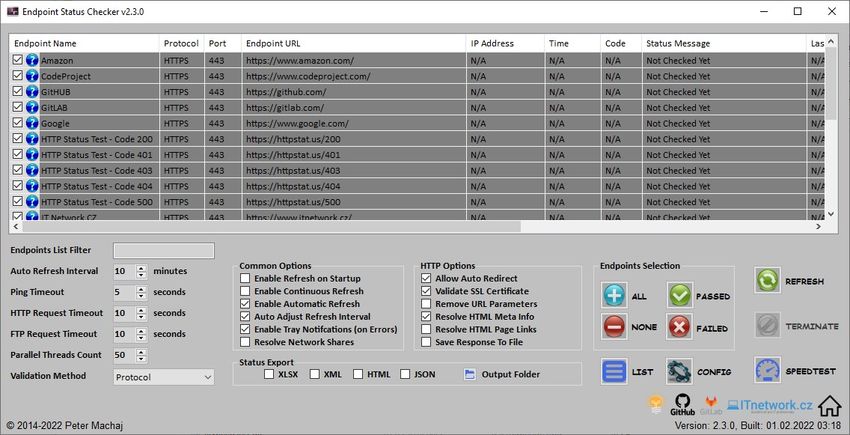Sort by Code column header
850x435 pixels.
(x=621, y=43)
